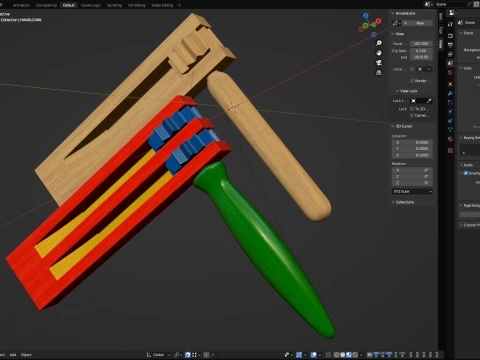
Task: Enable the Render region checkbox
Action: (412, 81)
